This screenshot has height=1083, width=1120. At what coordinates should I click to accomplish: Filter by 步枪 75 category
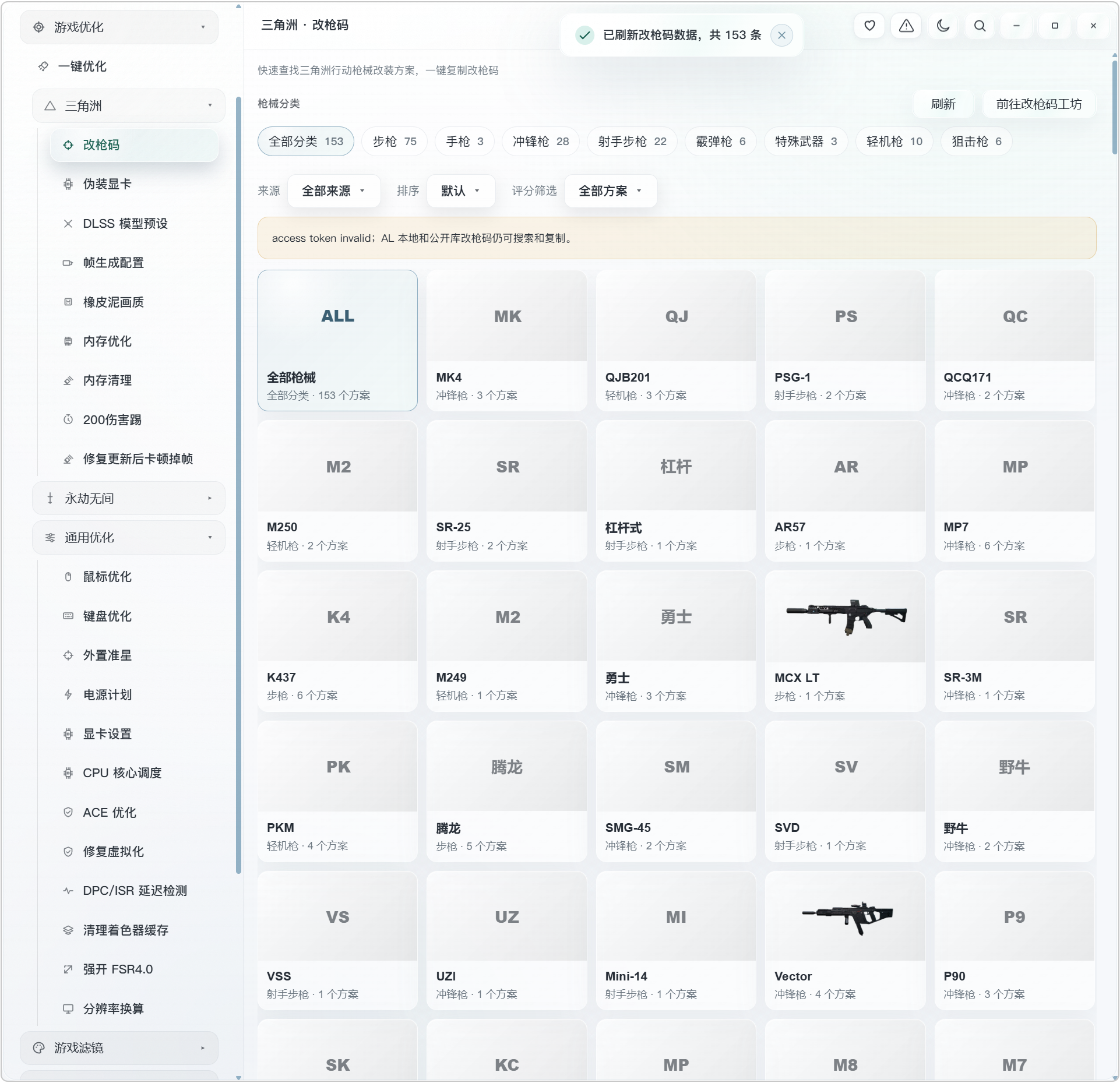tap(395, 142)
